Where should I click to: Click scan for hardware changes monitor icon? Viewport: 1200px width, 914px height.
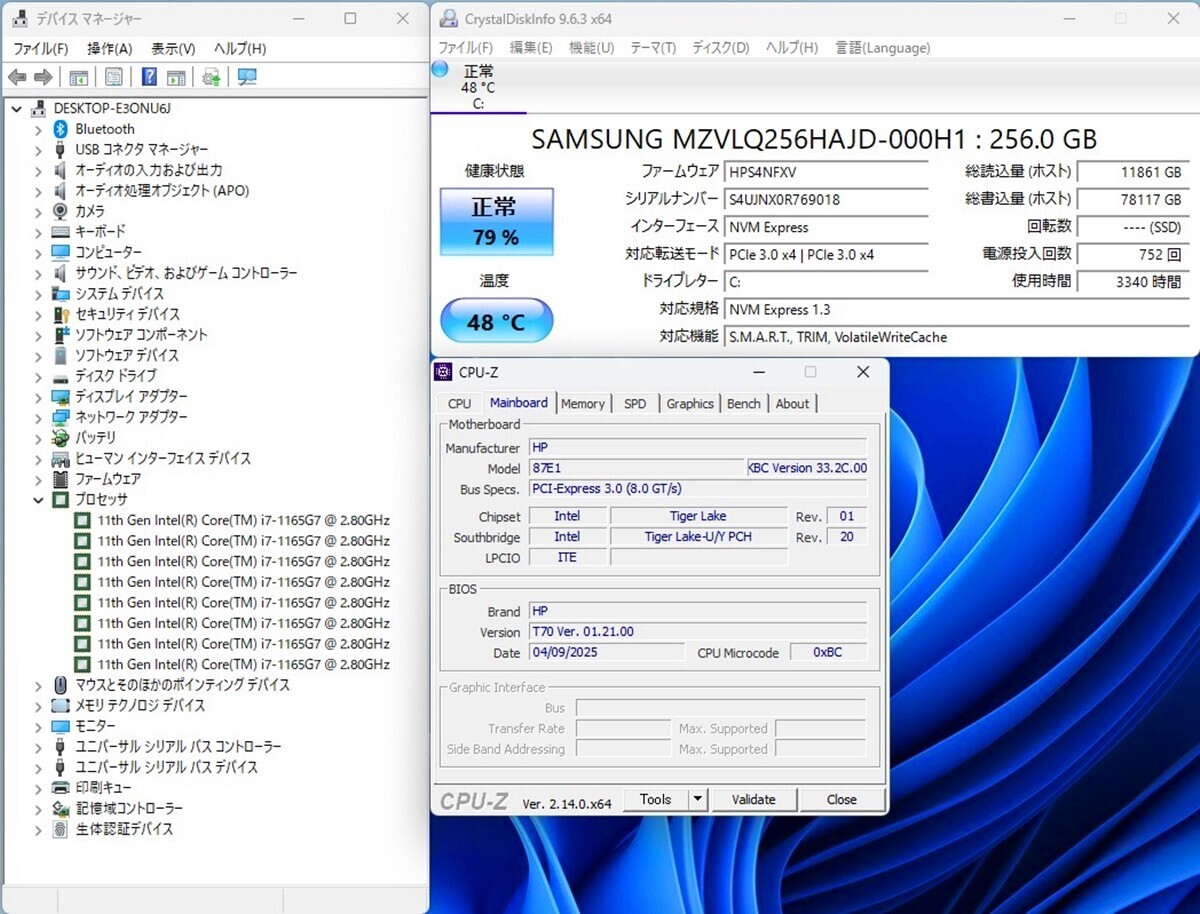pos(247,77)
